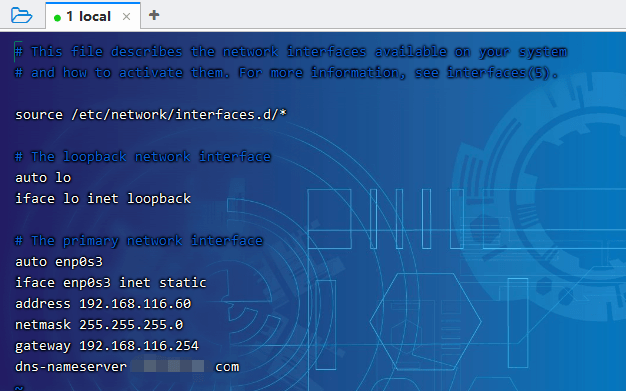Close the local session tab
Screen dimensions: 626x391
point(126,16)
